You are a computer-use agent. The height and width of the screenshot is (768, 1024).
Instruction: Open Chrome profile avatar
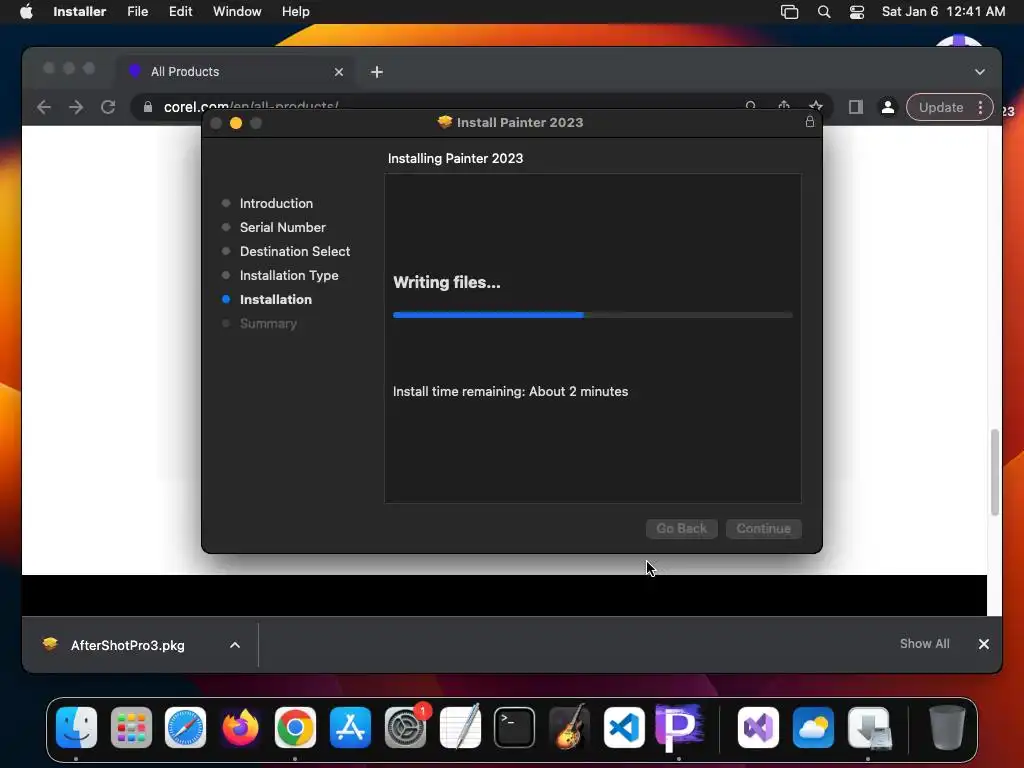(x=888, y=107)
